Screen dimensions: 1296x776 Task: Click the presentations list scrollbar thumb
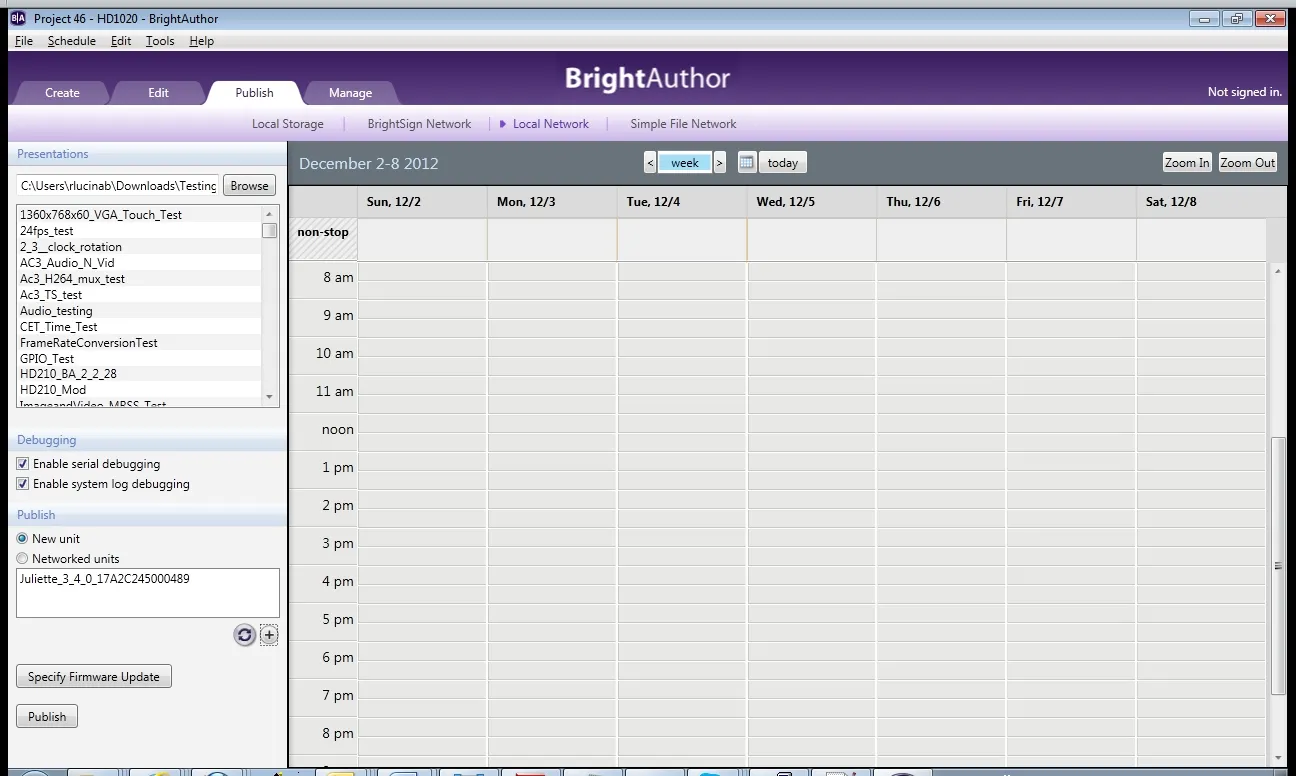tap(269, 230)
